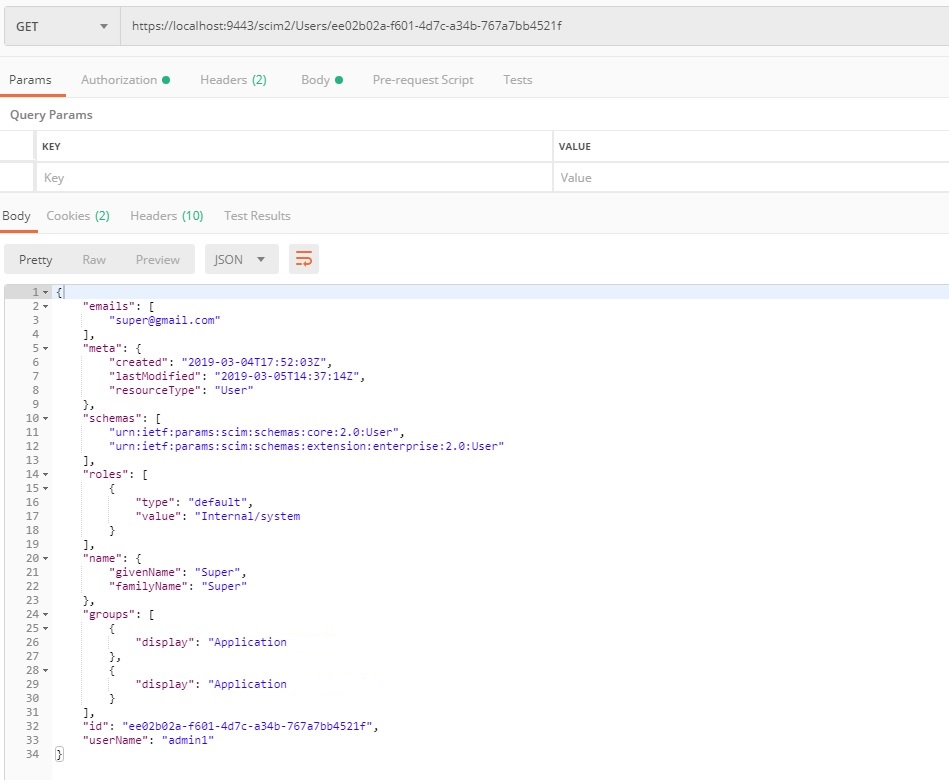Viewport: 949px width, 780px height.
Task: Open the GET method dropdown
Action: point(61,27)
